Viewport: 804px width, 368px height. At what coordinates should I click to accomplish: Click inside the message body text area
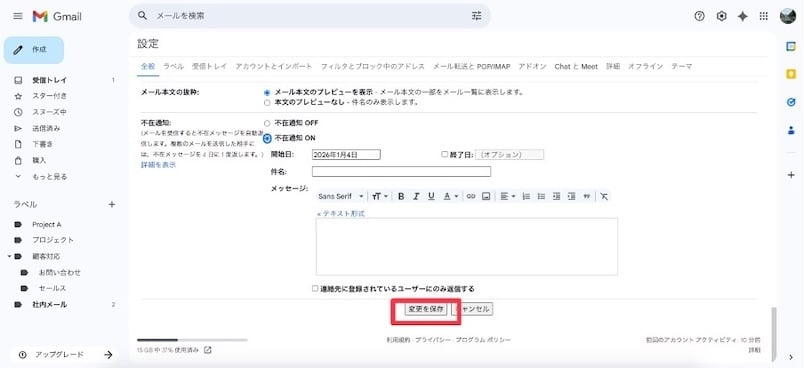[467, 247]
